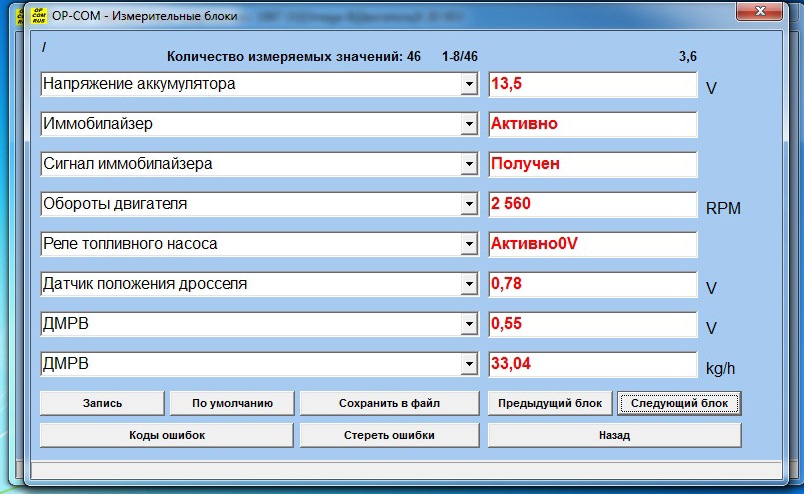Open the ДМРВ dropdown arrow in volts row
804x494 pixels.
pos(469,324)
